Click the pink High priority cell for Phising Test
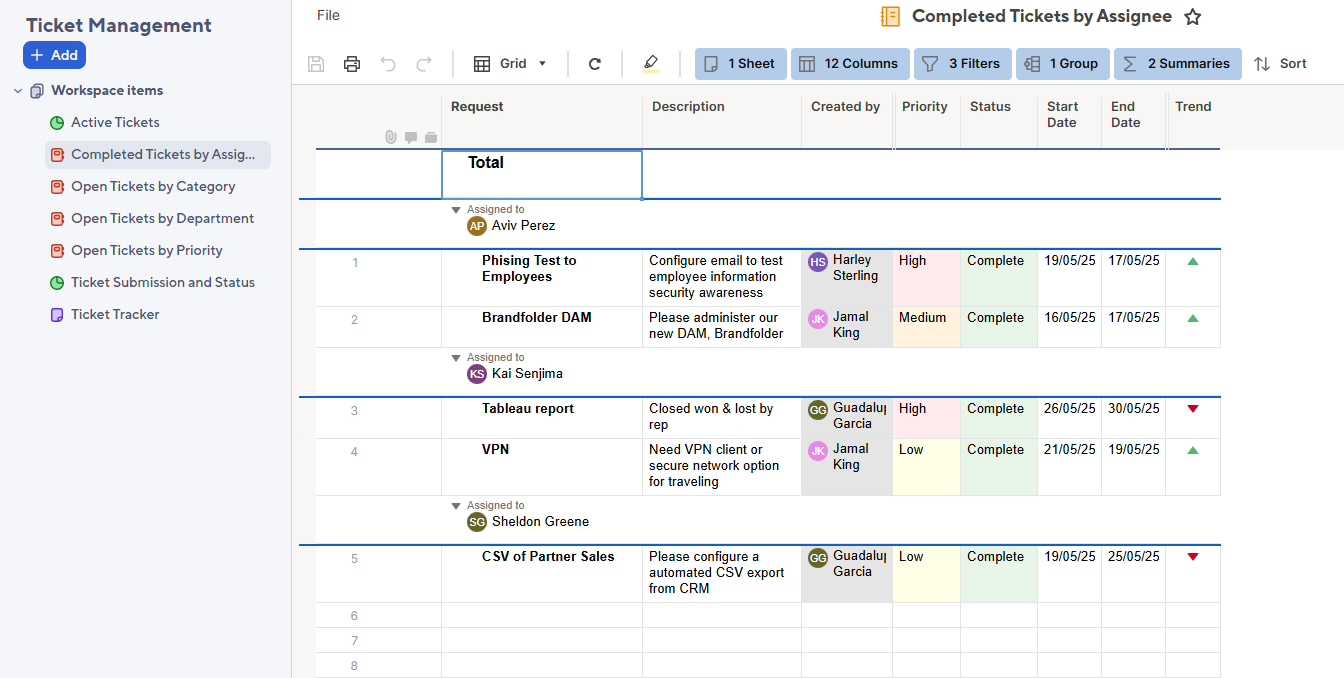This screenshot has width=1344, height=678. (927, 278)
